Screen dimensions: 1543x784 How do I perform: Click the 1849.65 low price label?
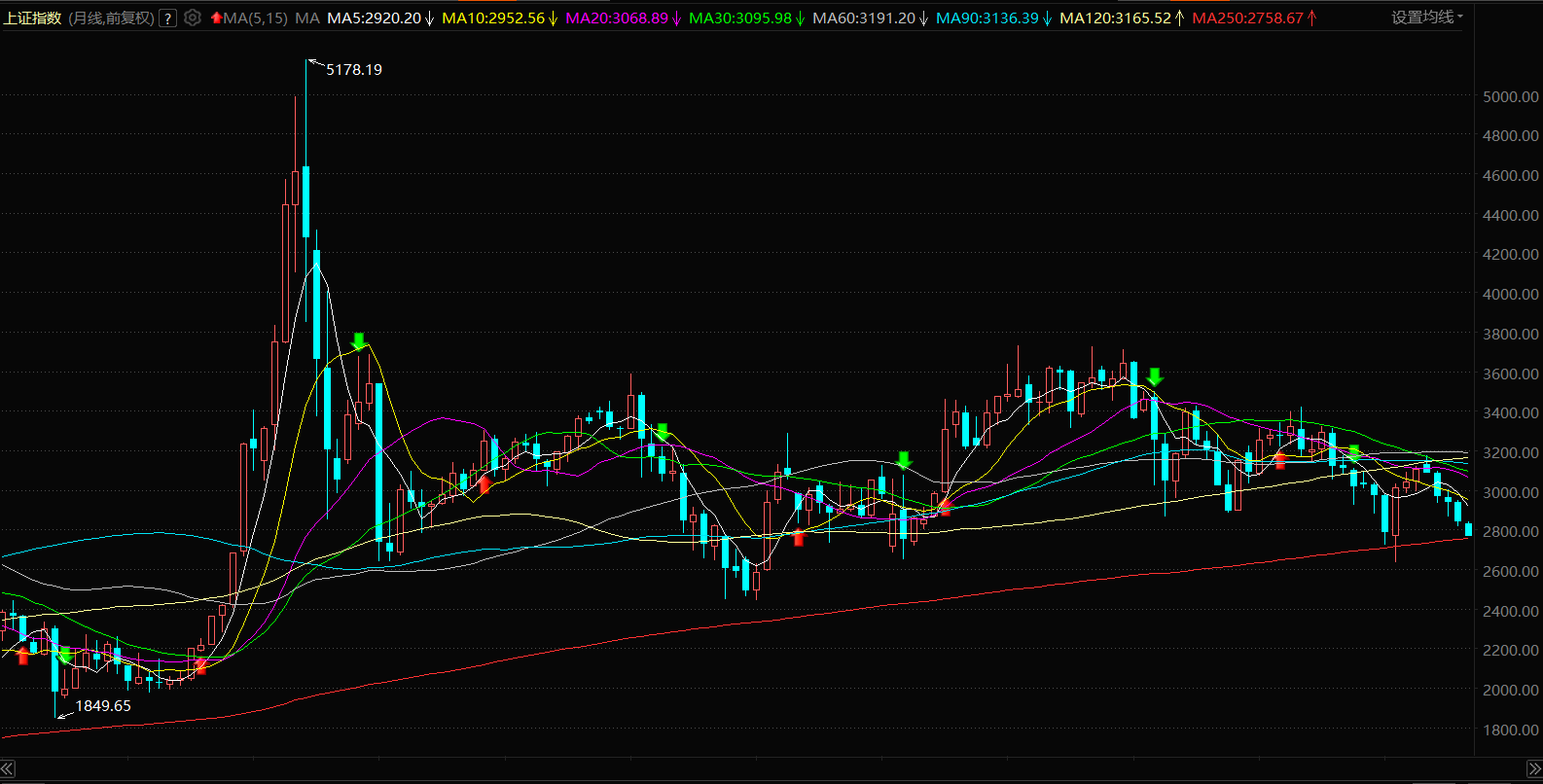coord(103,706)
